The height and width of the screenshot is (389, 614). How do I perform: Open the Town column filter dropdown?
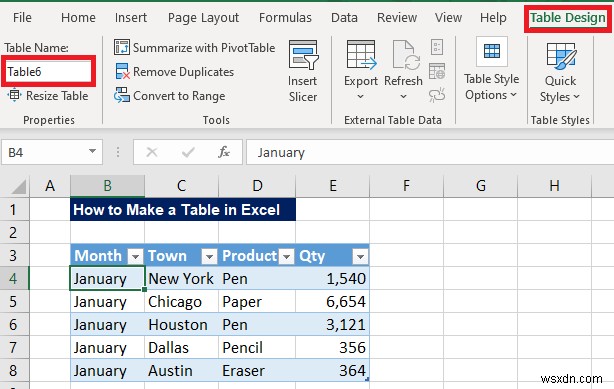(209, 257)
